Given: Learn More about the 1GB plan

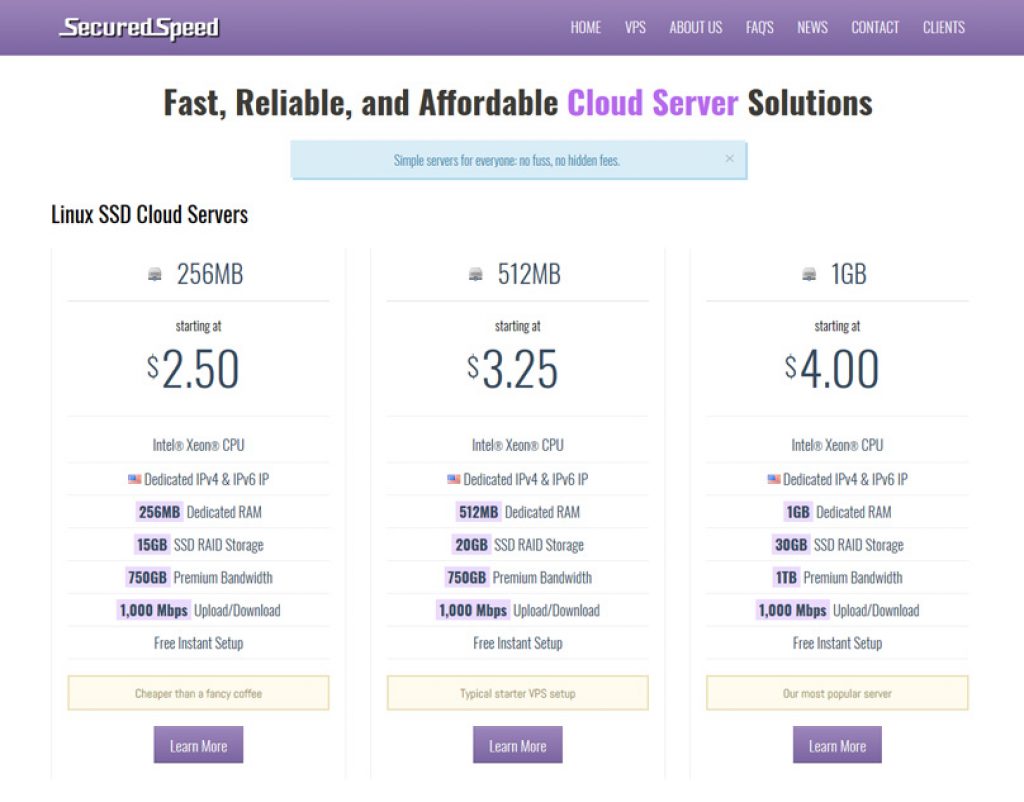Looking at the screenshot, I should [x=837, y=745].
